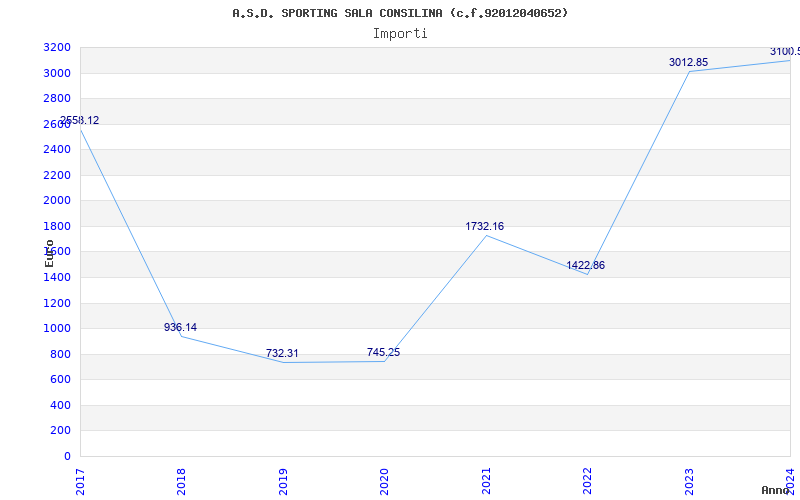Click the 3200 y-axis tick label
The image size is (800, 500).
point(57,48)
